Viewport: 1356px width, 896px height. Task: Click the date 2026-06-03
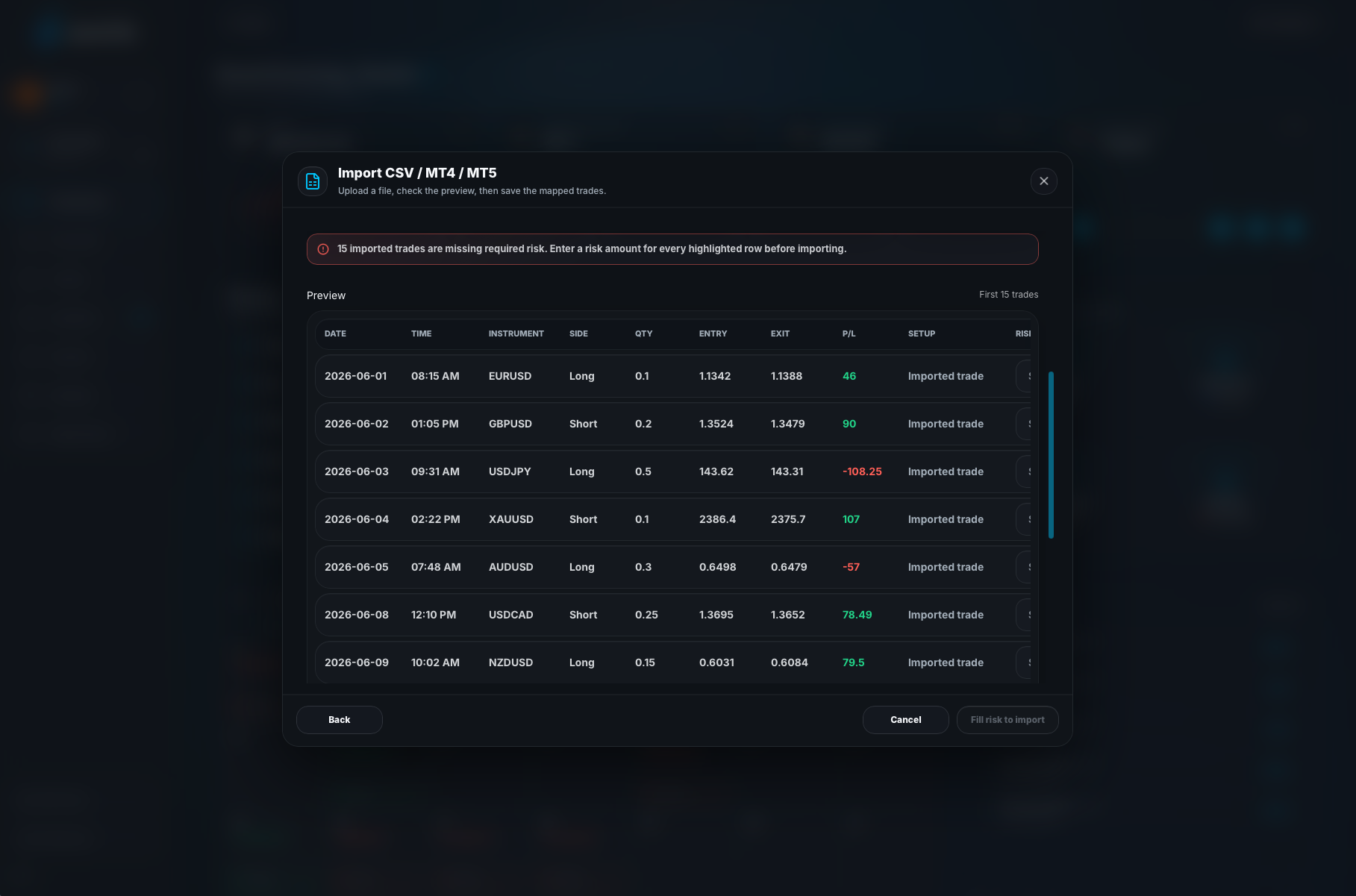click(357, 472)
